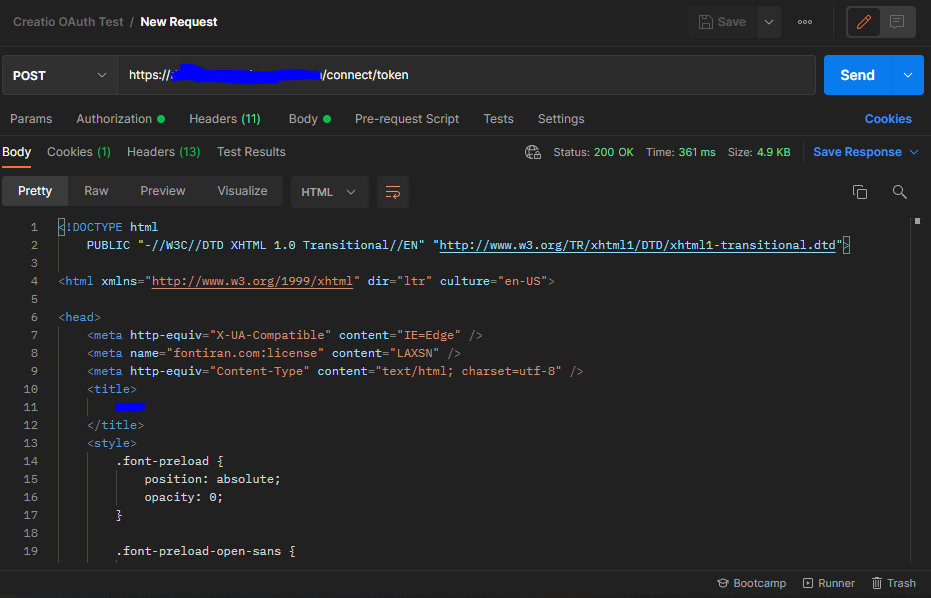Open Bootcamp from the bottom bar

(751, 583)
